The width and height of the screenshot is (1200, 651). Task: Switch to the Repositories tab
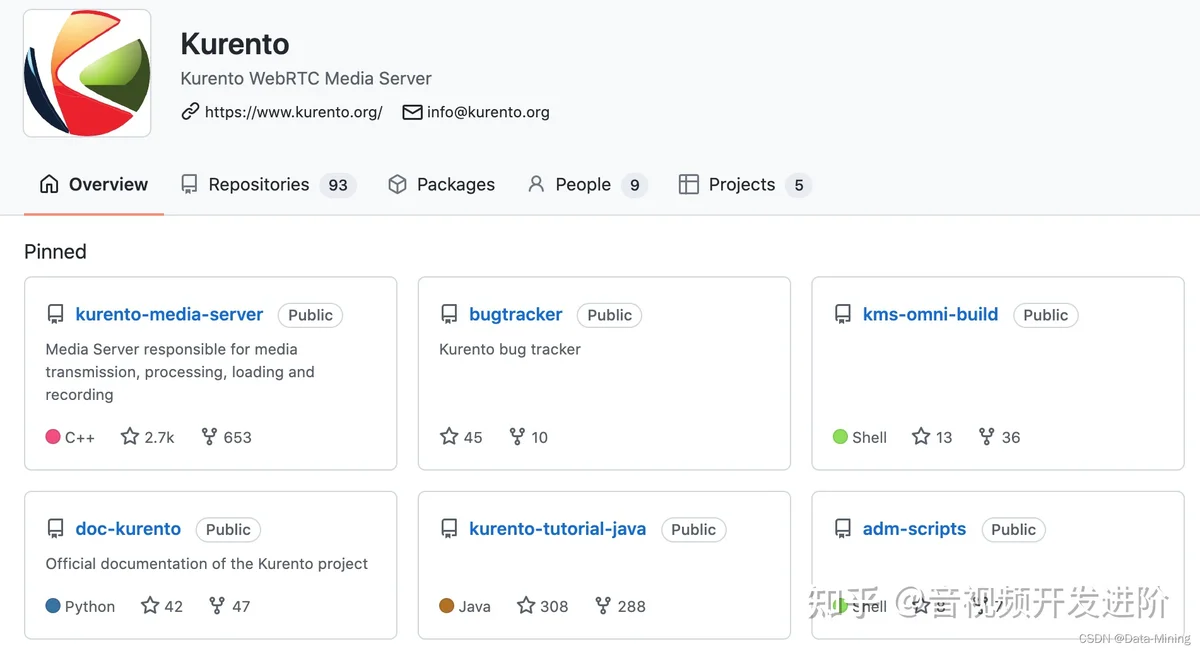tap(268, 184)
